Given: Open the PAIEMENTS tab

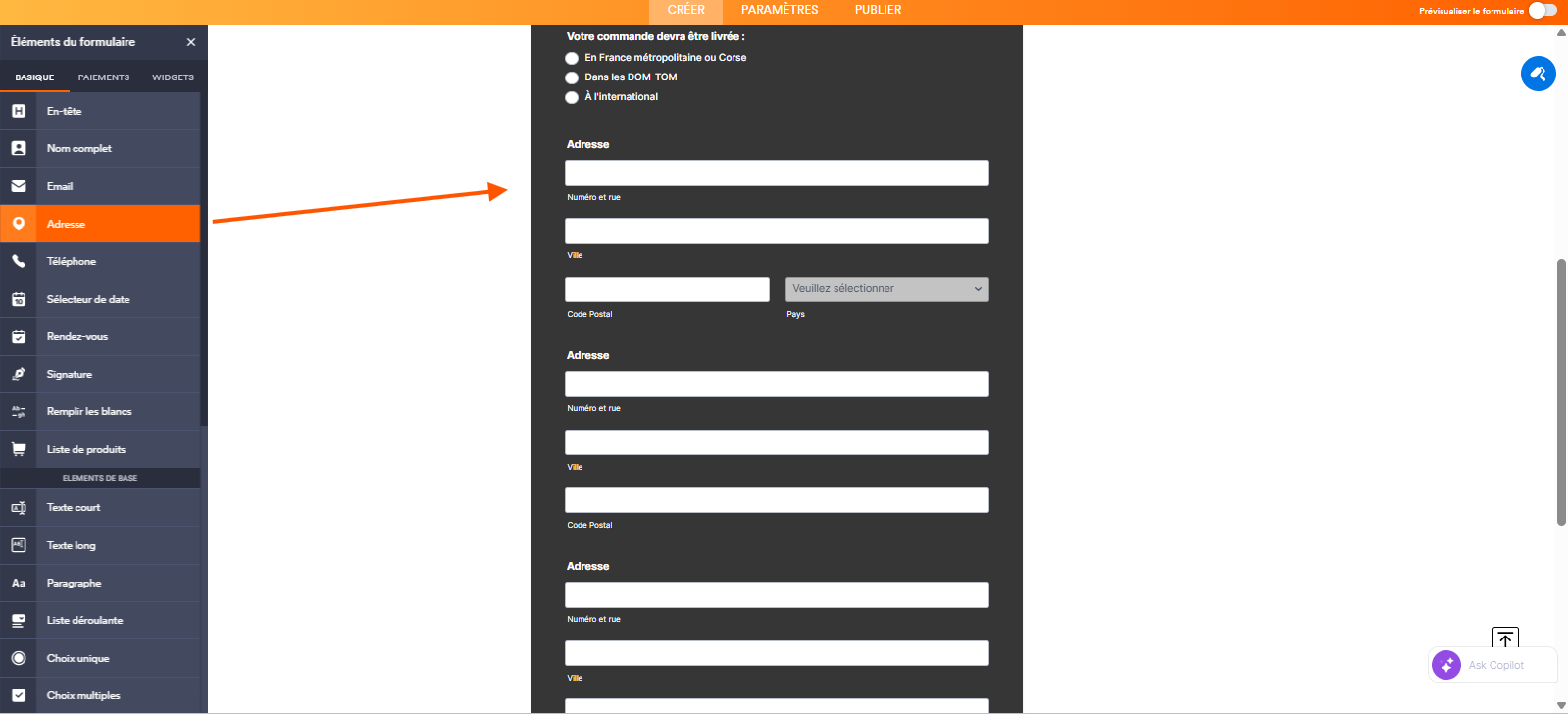Looking at the screenshot, I should coord(104,77).
